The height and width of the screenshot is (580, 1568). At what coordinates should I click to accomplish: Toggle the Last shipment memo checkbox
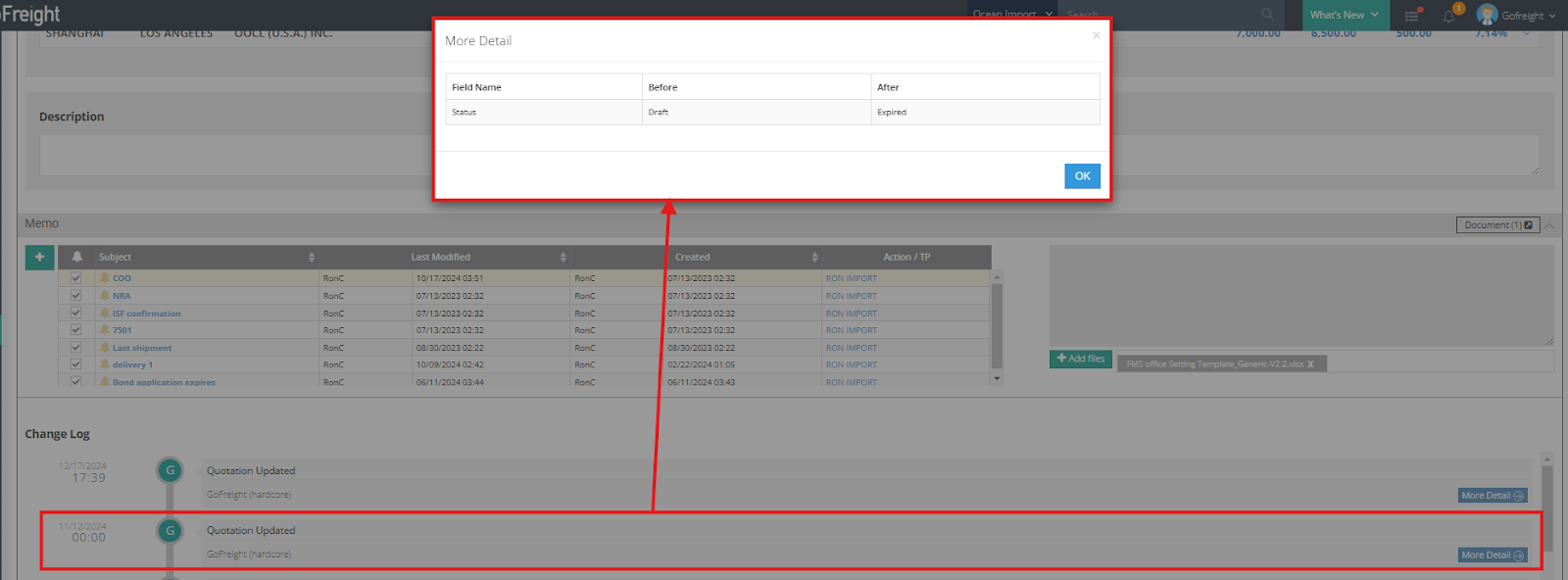pyautogui.click(x=75, y=348)
